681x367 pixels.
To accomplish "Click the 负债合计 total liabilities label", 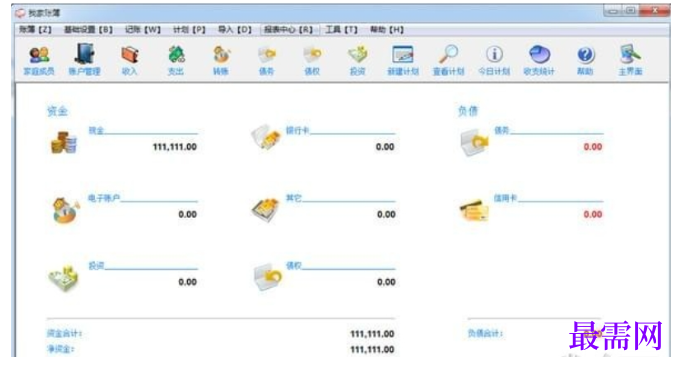I will pyautogui.click(x=485, y=334).
